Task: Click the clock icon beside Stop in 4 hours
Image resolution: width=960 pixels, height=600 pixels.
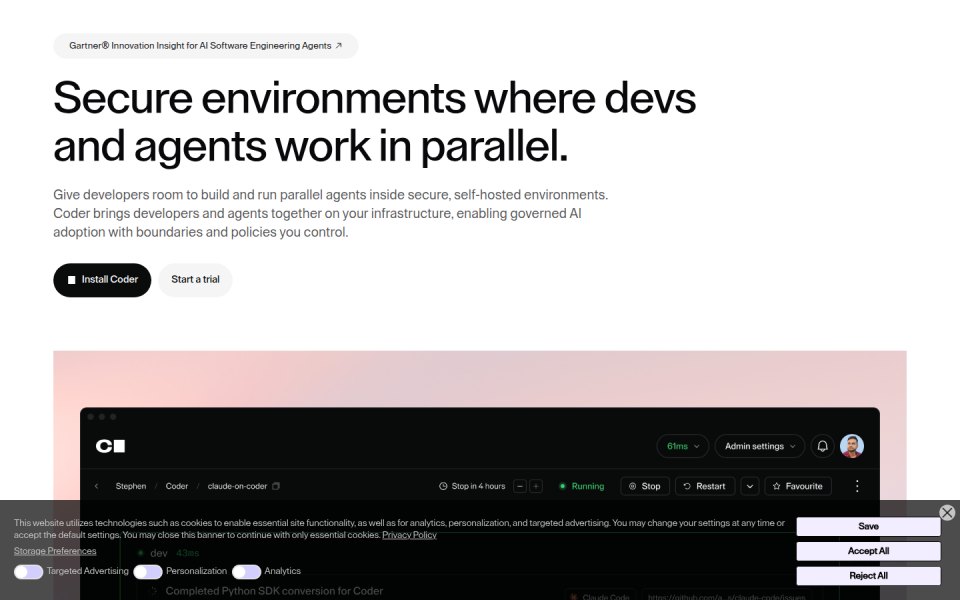Action: point(443,486)
